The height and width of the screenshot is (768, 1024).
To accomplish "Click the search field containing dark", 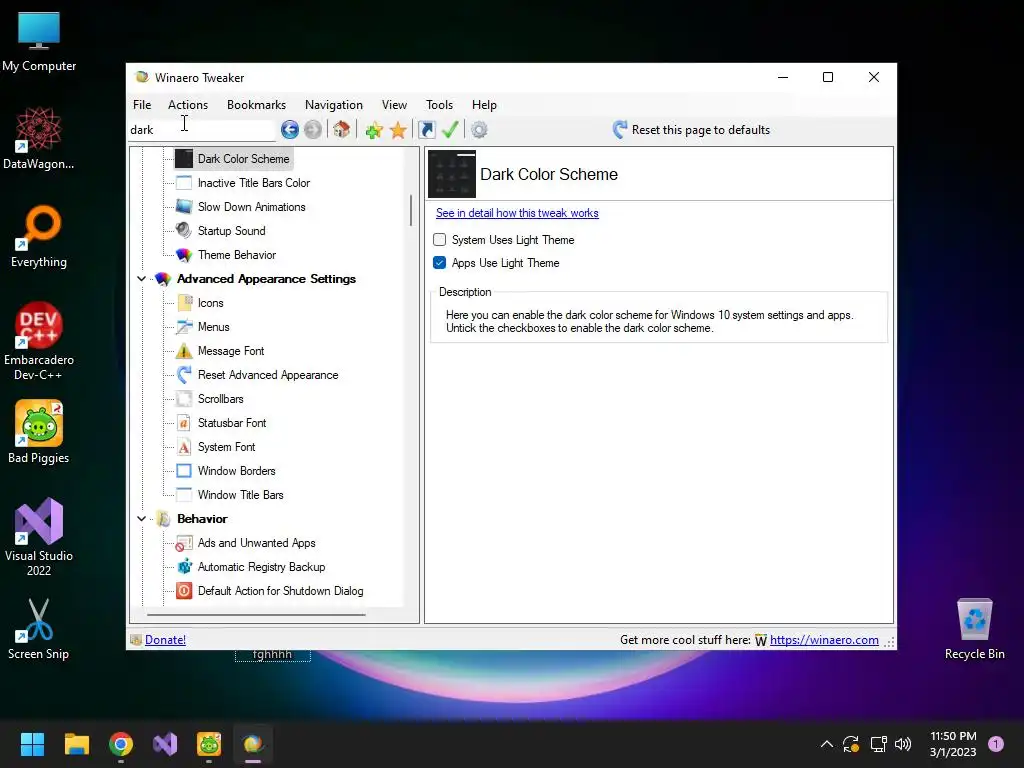I will [202, 130].
